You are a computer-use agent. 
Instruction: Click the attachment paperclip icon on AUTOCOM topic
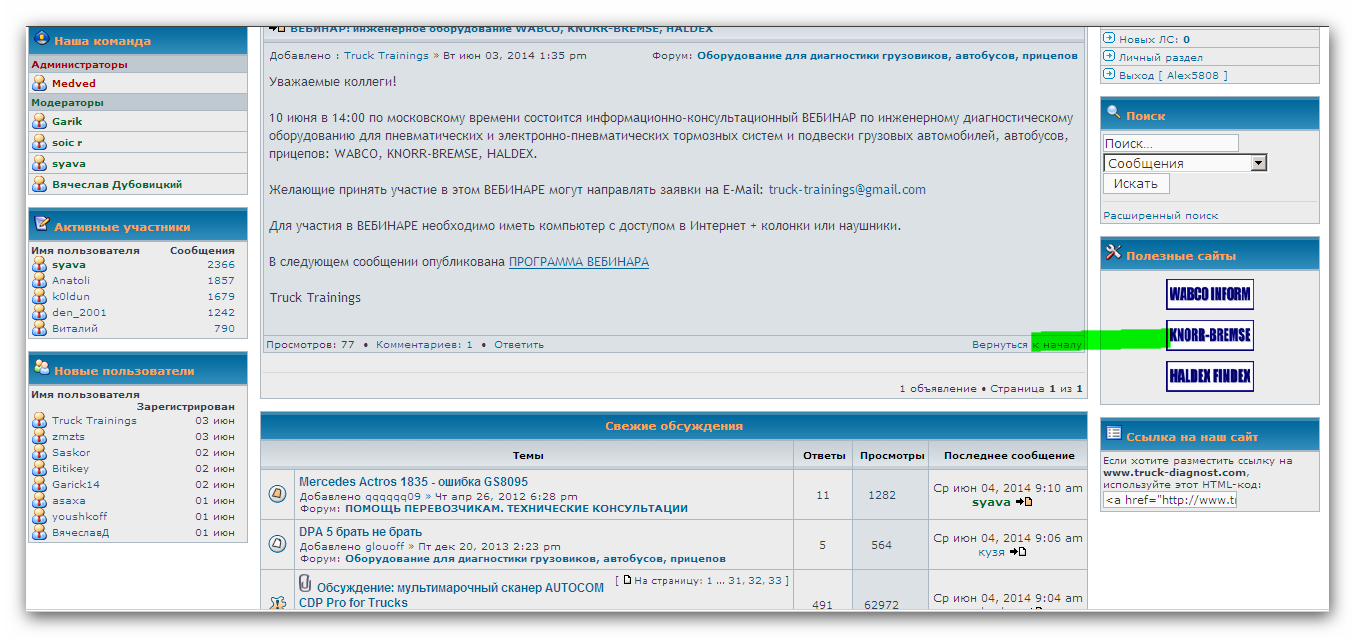[x=305, y=583]
